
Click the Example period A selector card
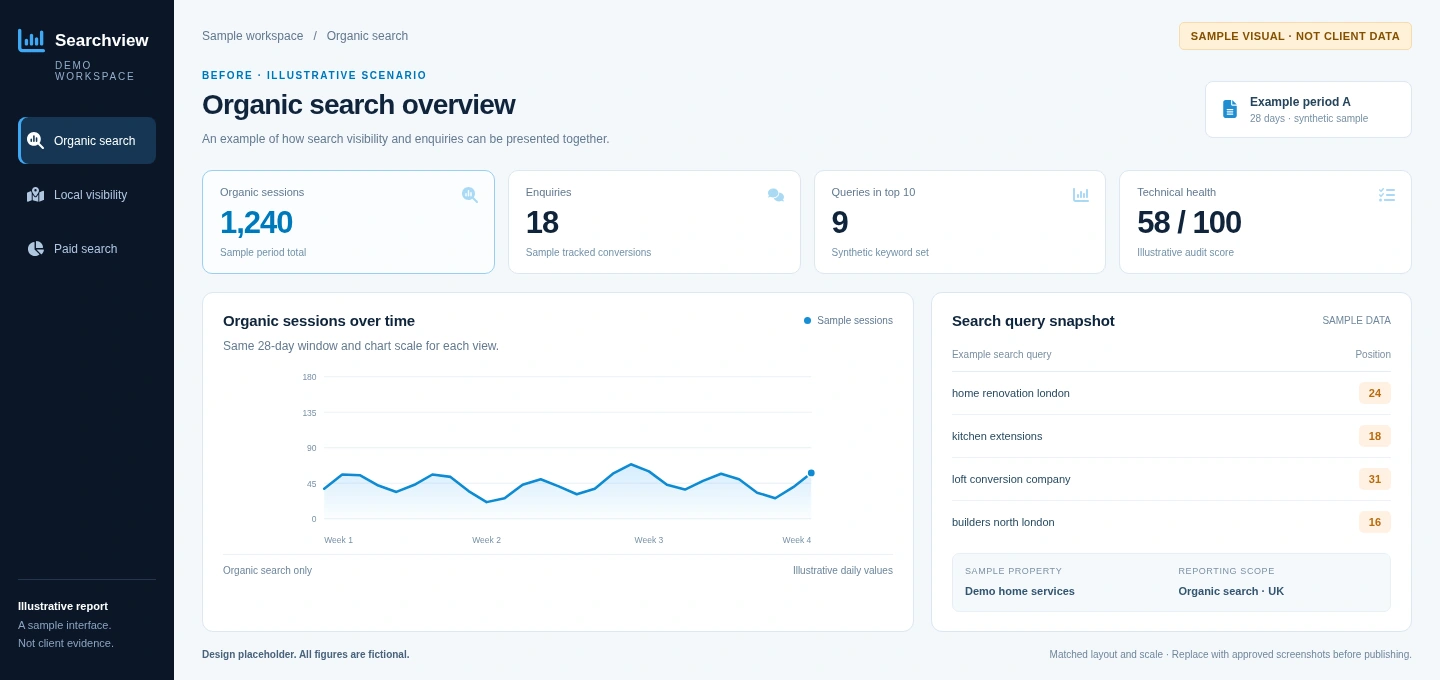pos(1308,110)
